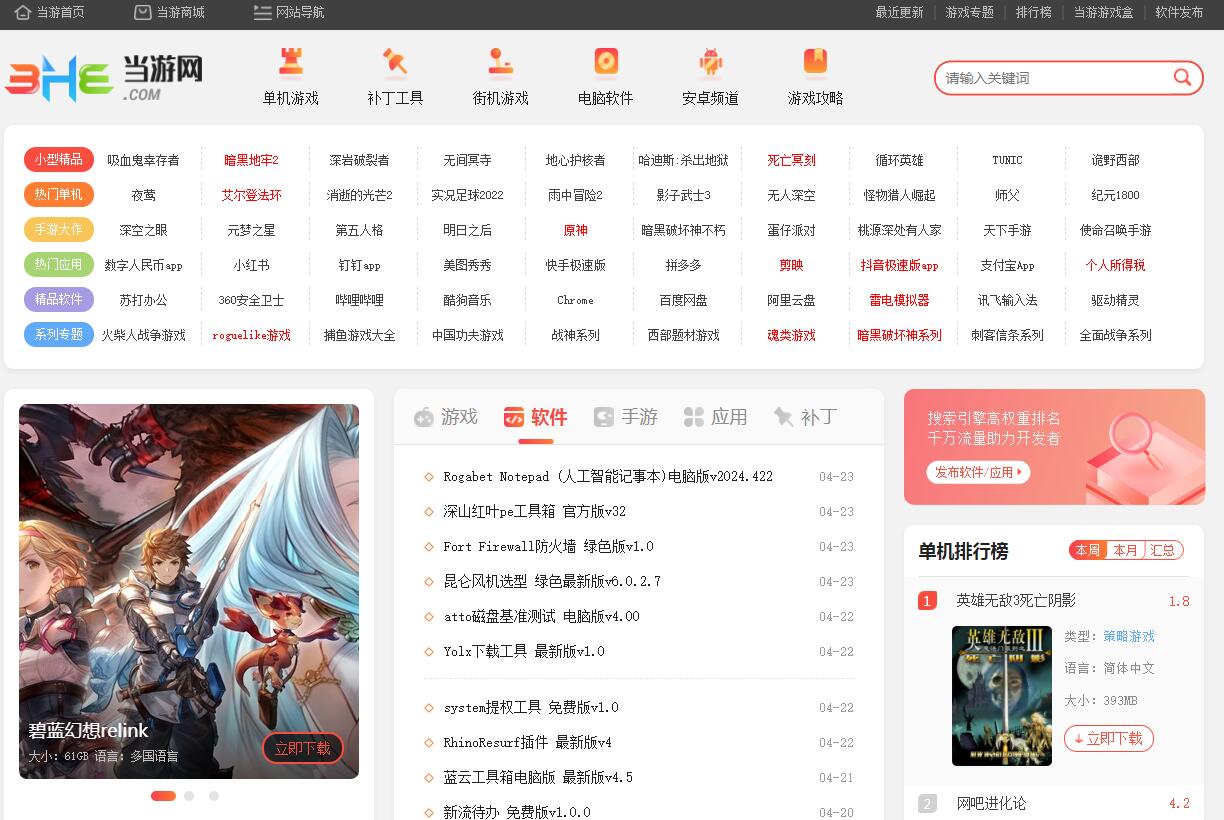This screenshot has width=1224, height=820.
Task: Click the 小型精品 category pill
Action: (x=59, y=160)
